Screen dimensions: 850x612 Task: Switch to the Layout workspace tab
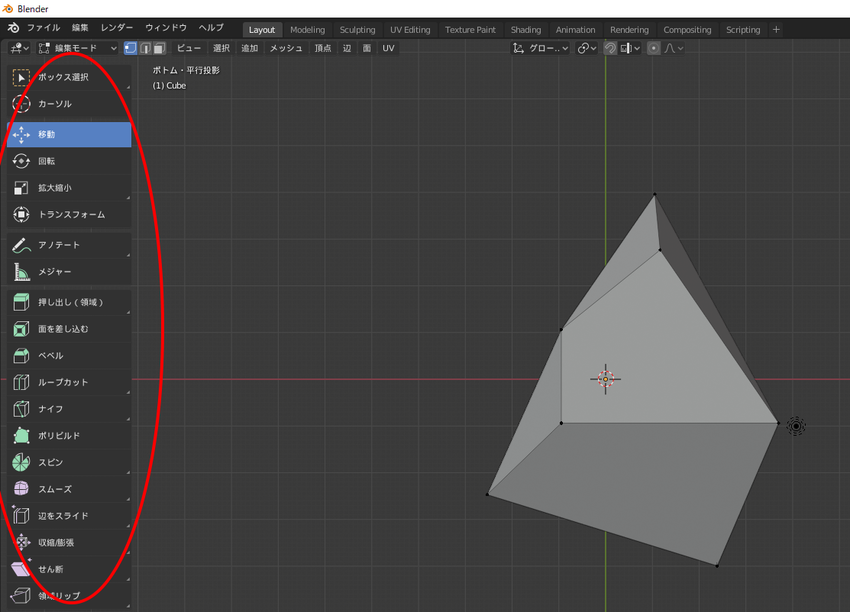pos(262,30)
